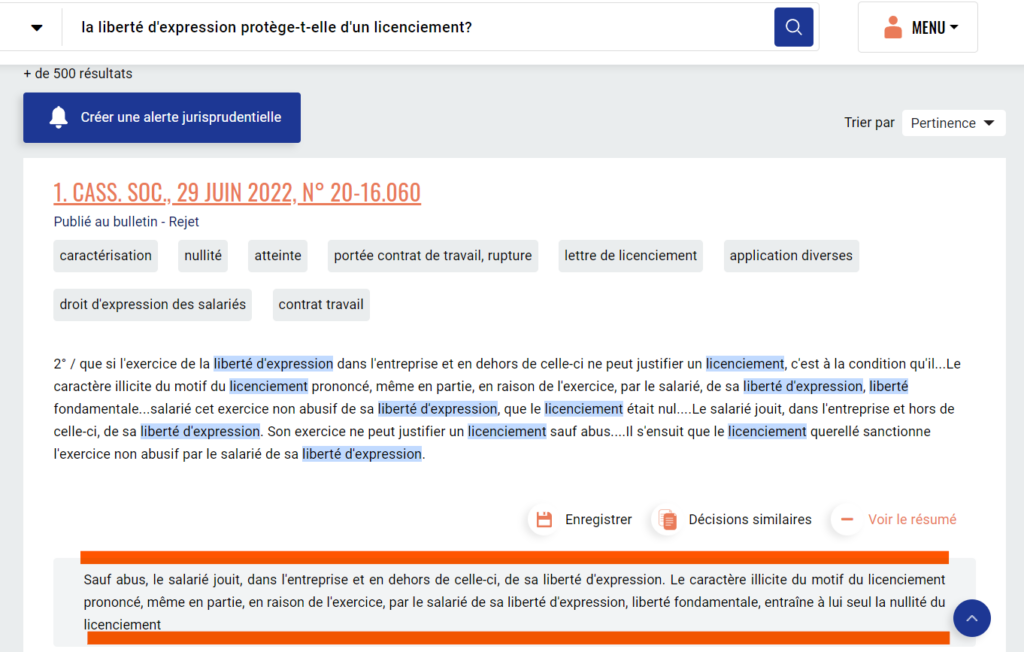Click the Enregistrer save icon

tap(544, 519)
